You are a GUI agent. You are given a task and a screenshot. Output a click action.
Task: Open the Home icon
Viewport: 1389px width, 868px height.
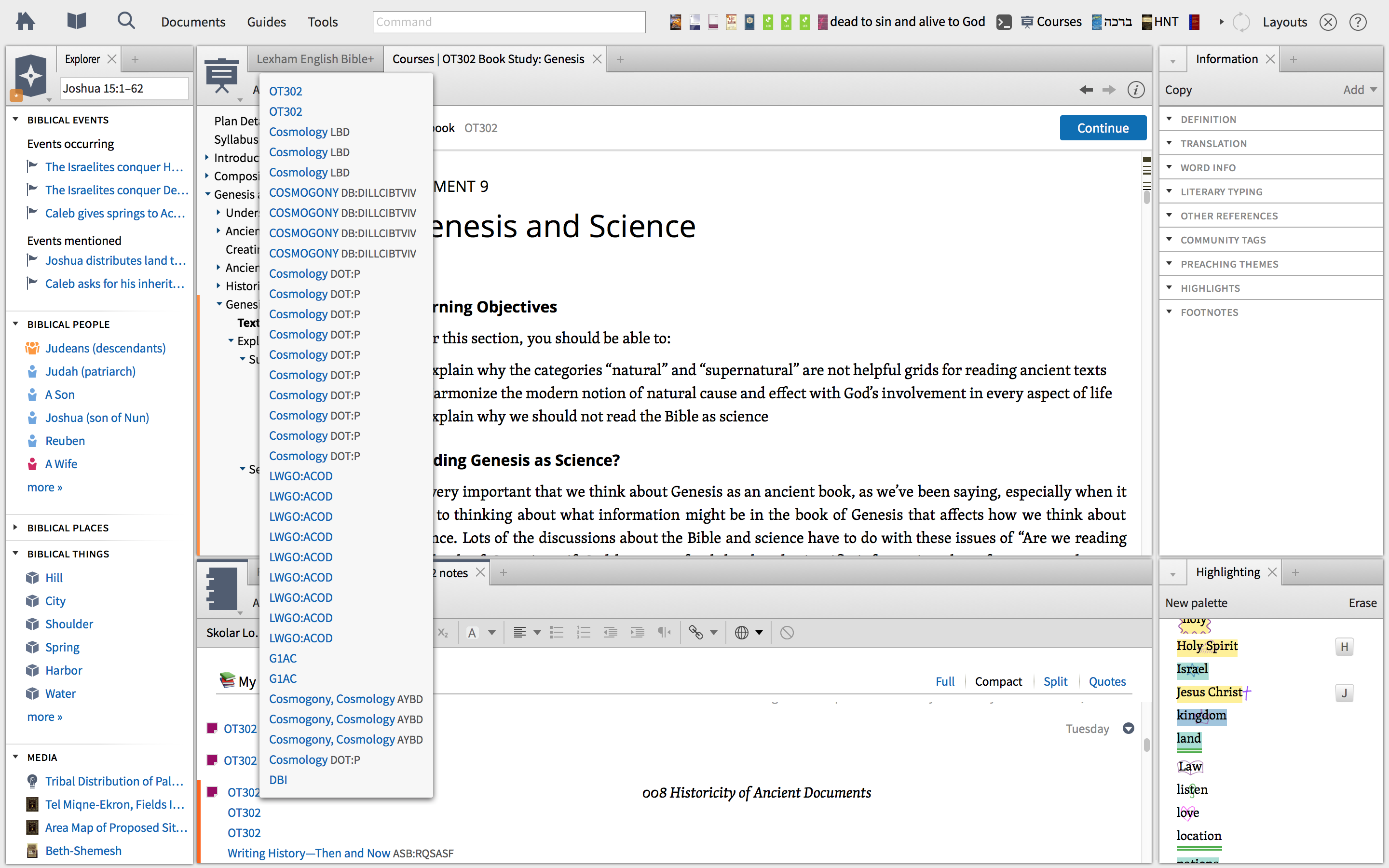(25, 22)
